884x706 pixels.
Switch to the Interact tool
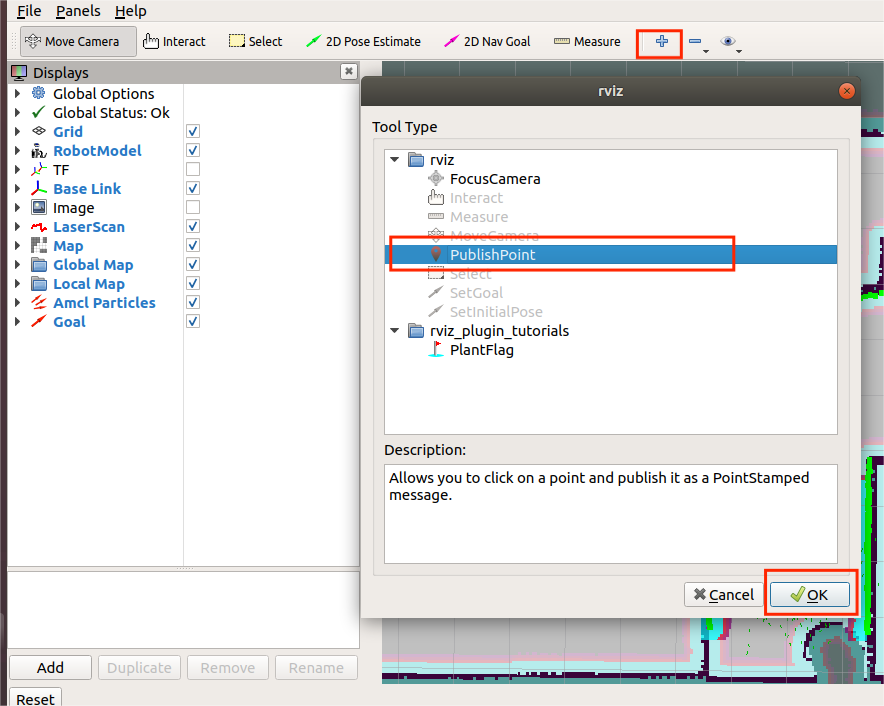click(x=174, y=42)
